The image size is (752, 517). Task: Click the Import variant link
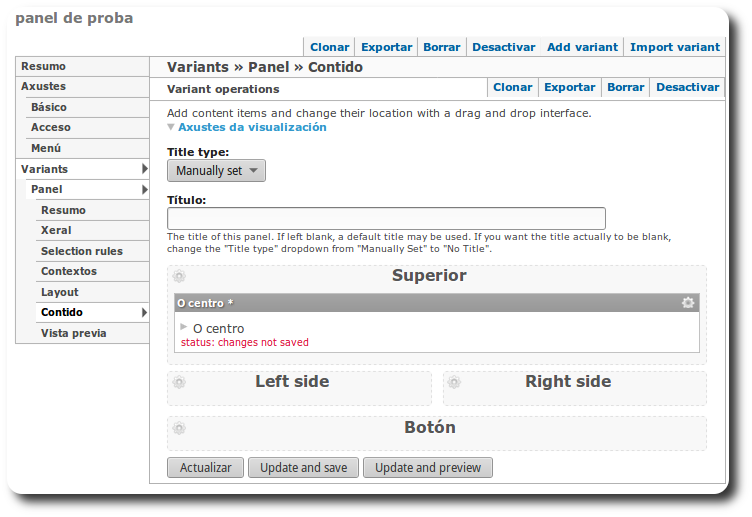point(674,47)
